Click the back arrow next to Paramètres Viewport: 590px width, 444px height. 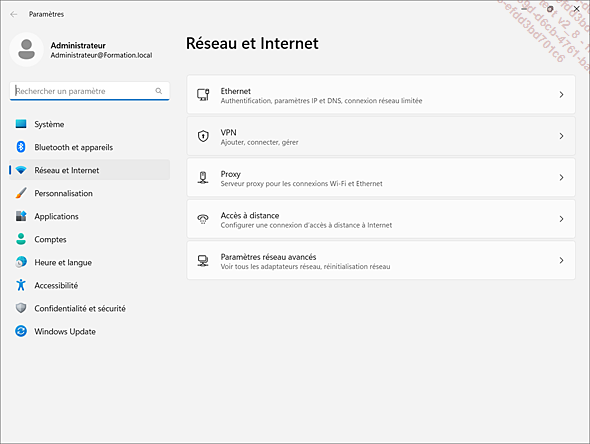click(14, 14)
